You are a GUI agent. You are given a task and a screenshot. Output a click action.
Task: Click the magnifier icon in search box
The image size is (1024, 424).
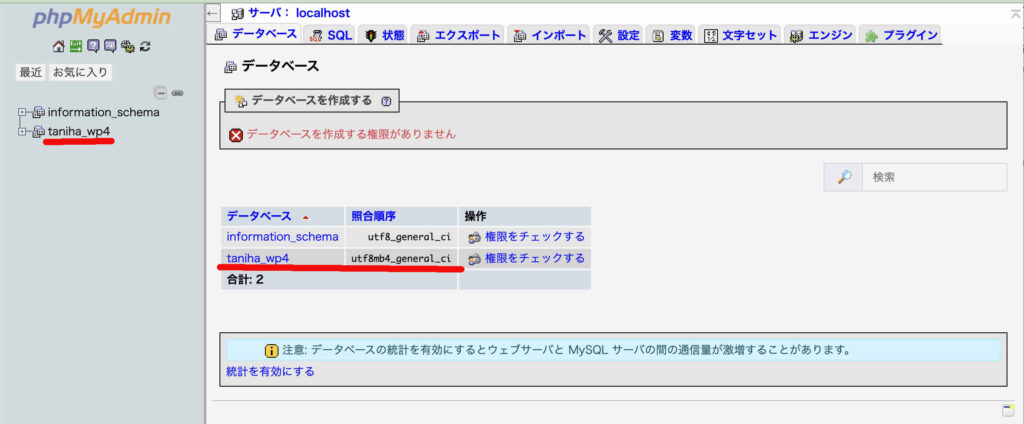(844, 177)
